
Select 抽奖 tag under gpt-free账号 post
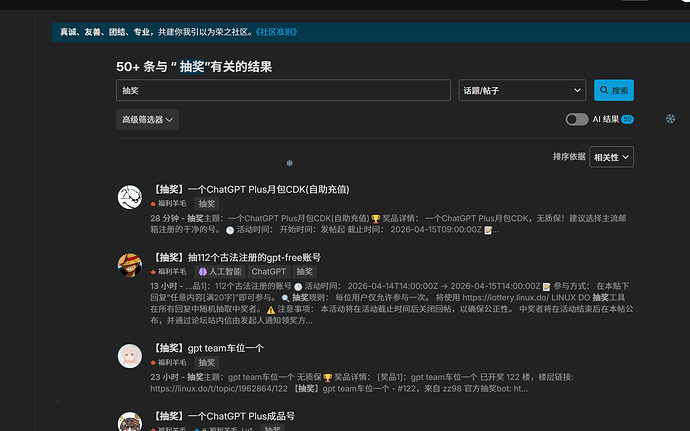tap(305, 272)
